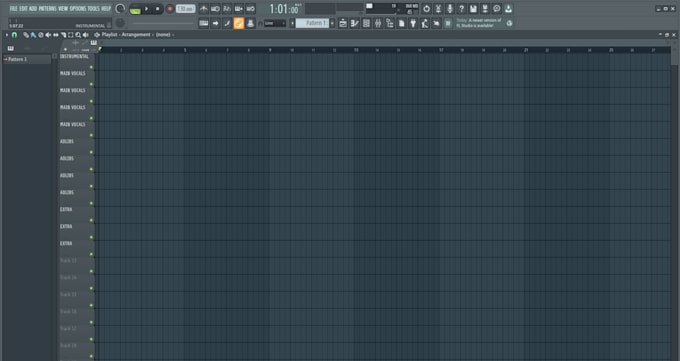Viewport: 680px width, 361px height.
Task: Select Pattern 1 in the picker list
Action: pyautogui.click(x=27, y=59)
